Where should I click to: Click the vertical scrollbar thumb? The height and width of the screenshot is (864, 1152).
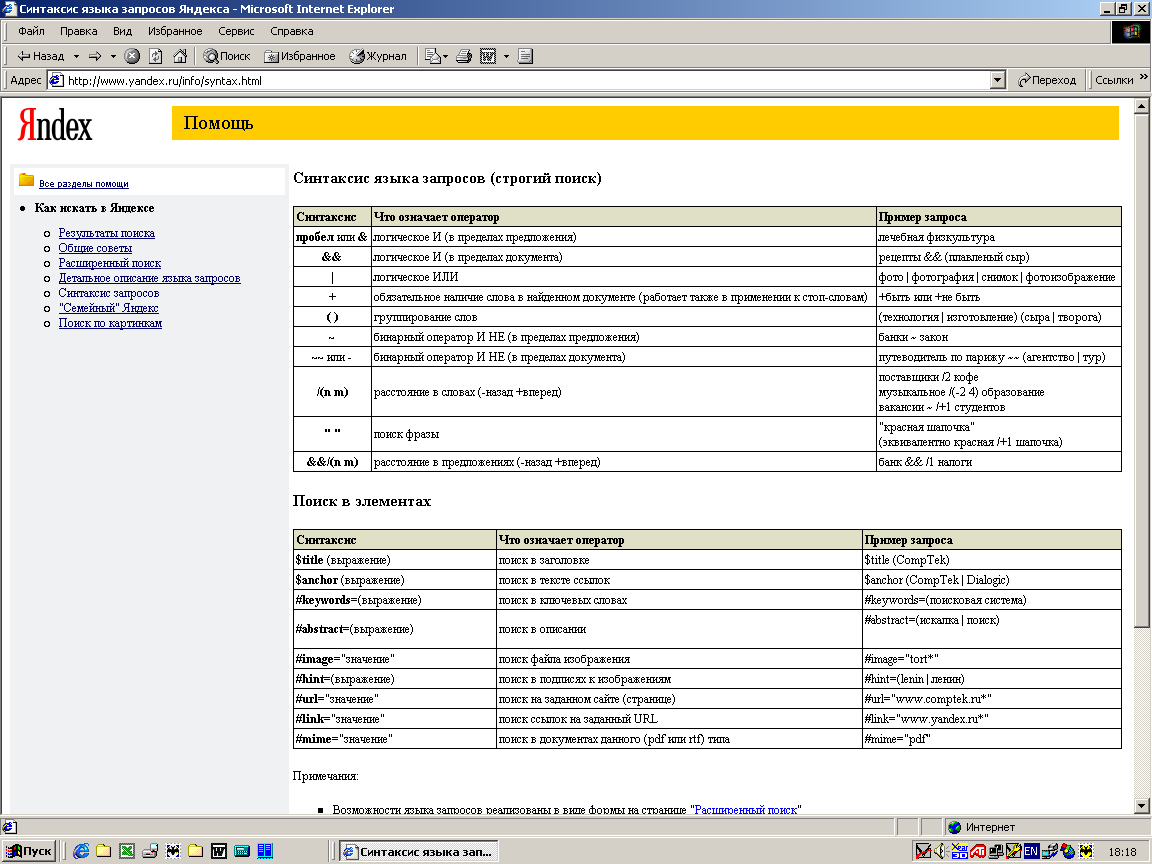(1142, 370)
